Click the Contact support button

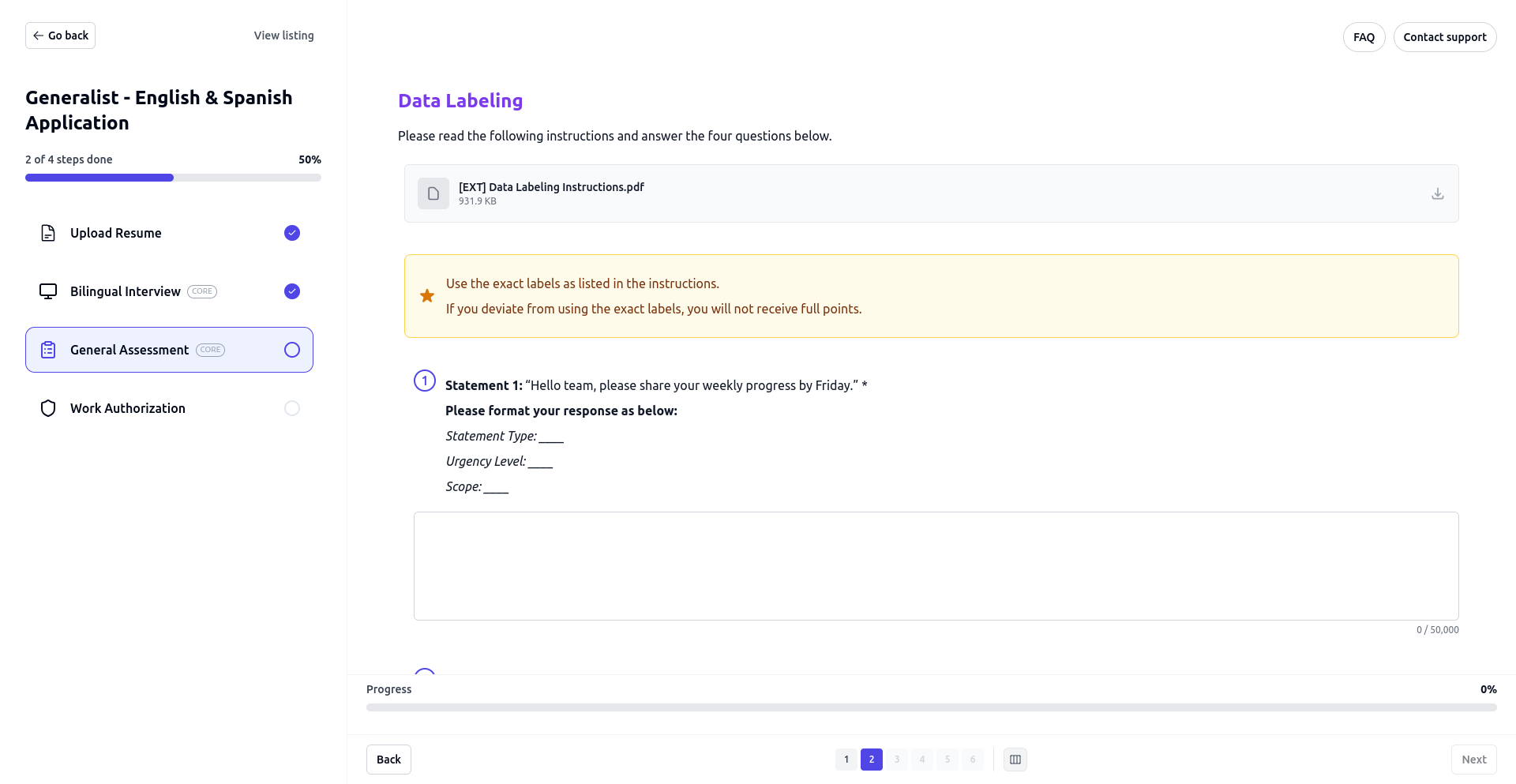click(1444, 37)
